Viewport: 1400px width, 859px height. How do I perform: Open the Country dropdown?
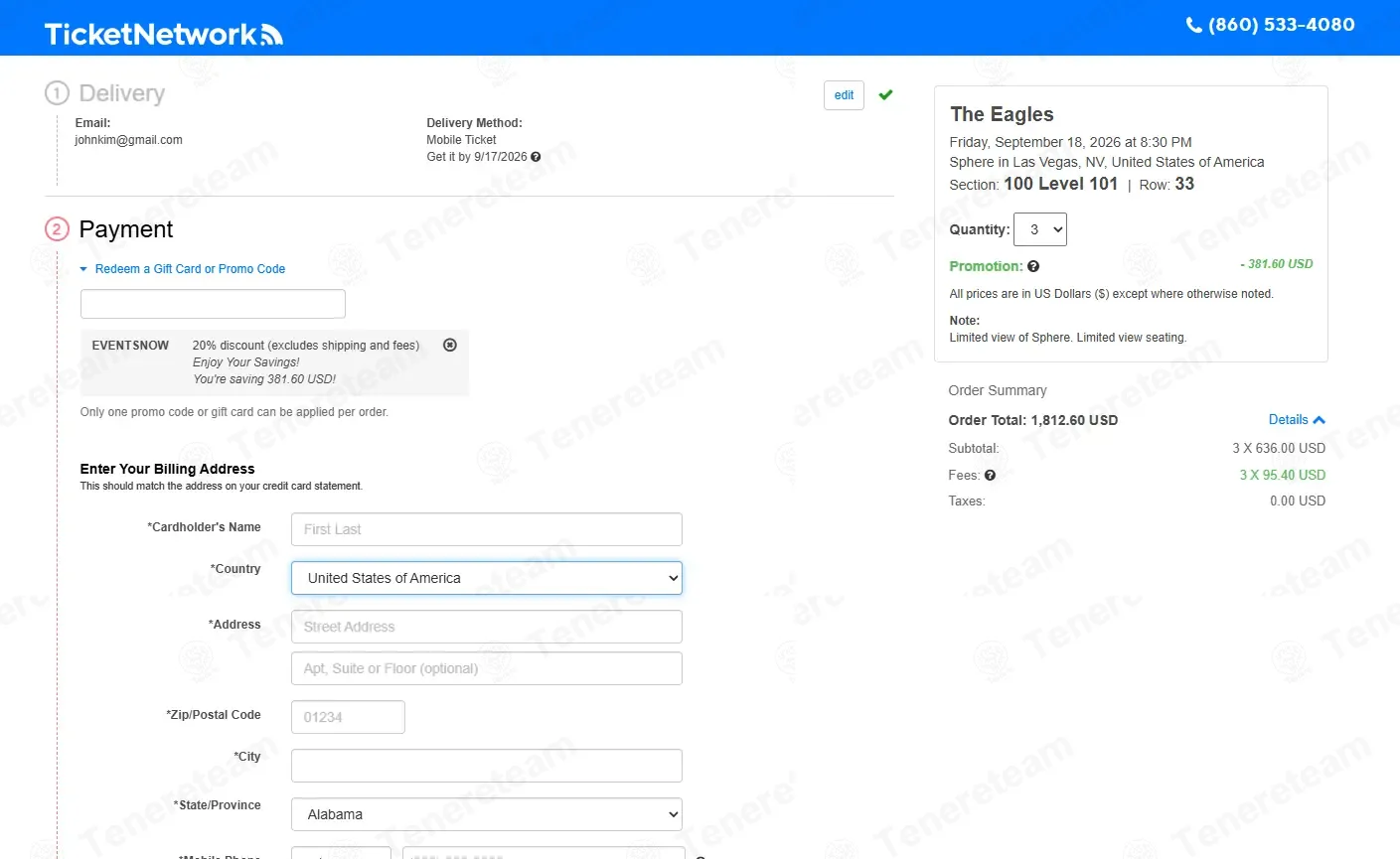tap(487, 578)
